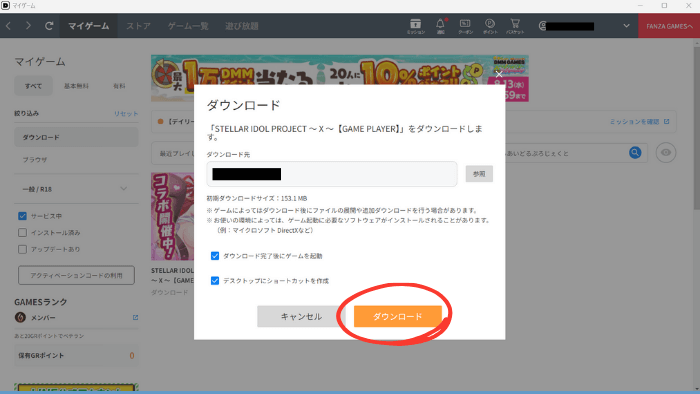Uncheck the サービス中 filter

click(22, 216)
